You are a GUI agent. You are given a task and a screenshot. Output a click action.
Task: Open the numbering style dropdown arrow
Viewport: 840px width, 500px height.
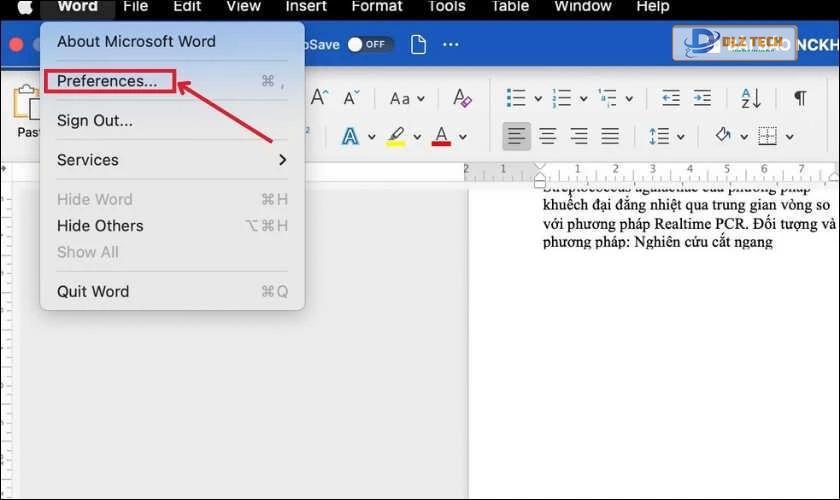pyautogui.click(x=583, y=99)
